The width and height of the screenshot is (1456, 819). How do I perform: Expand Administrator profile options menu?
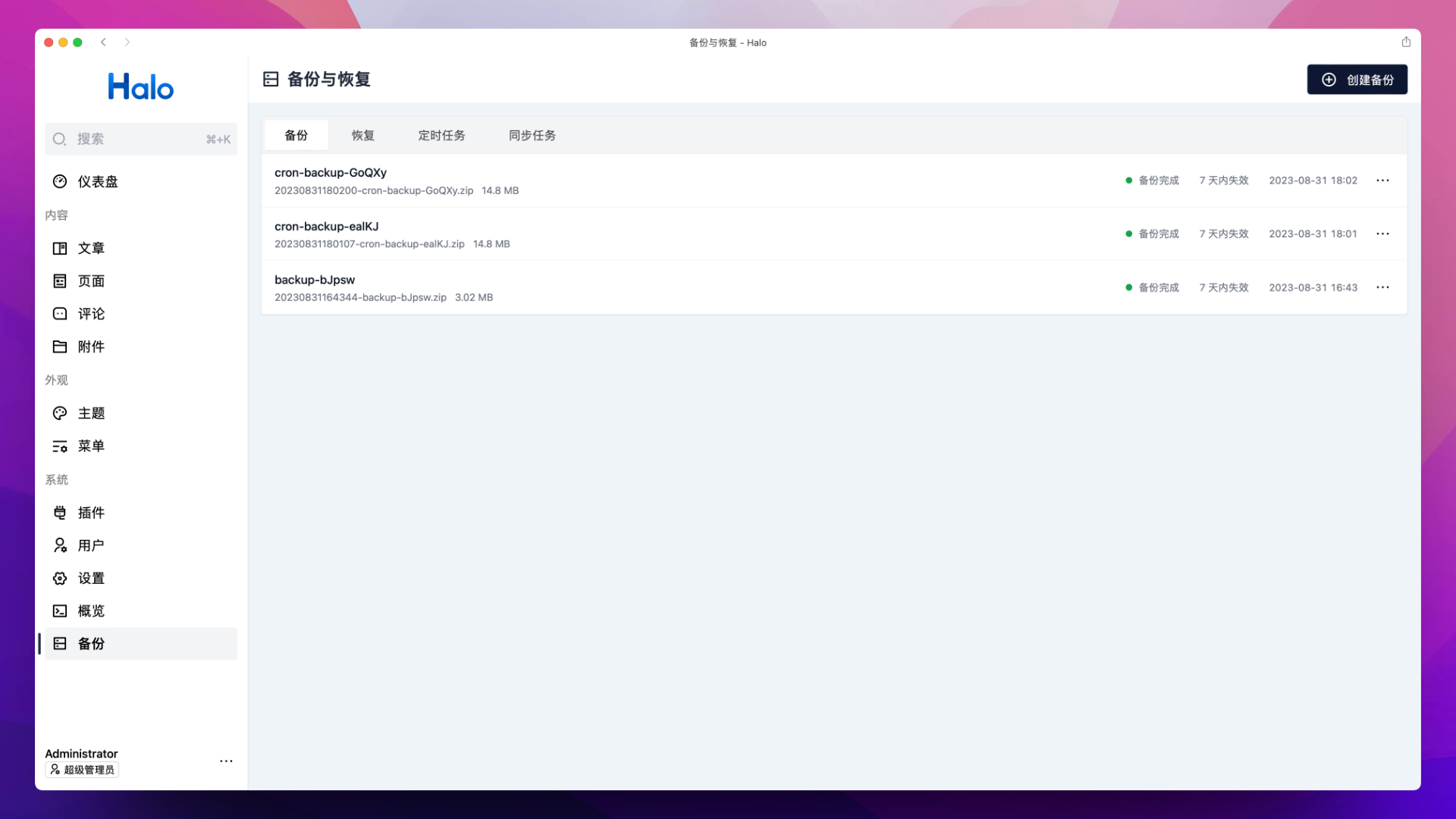pos(226,761)
